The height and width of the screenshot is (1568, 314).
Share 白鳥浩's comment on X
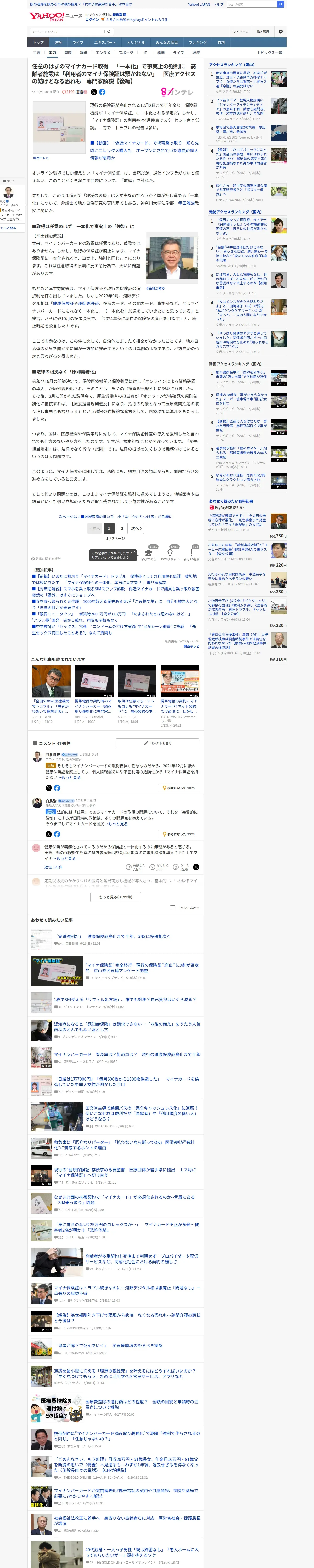click(x=48, y=834)
